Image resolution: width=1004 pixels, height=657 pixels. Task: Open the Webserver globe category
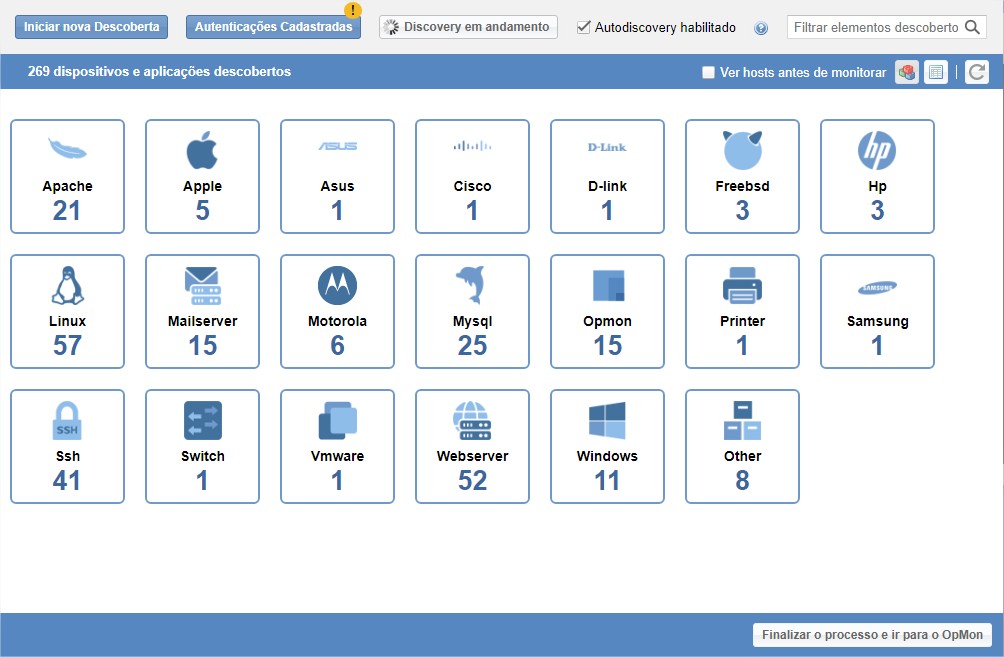click(472, 446)
